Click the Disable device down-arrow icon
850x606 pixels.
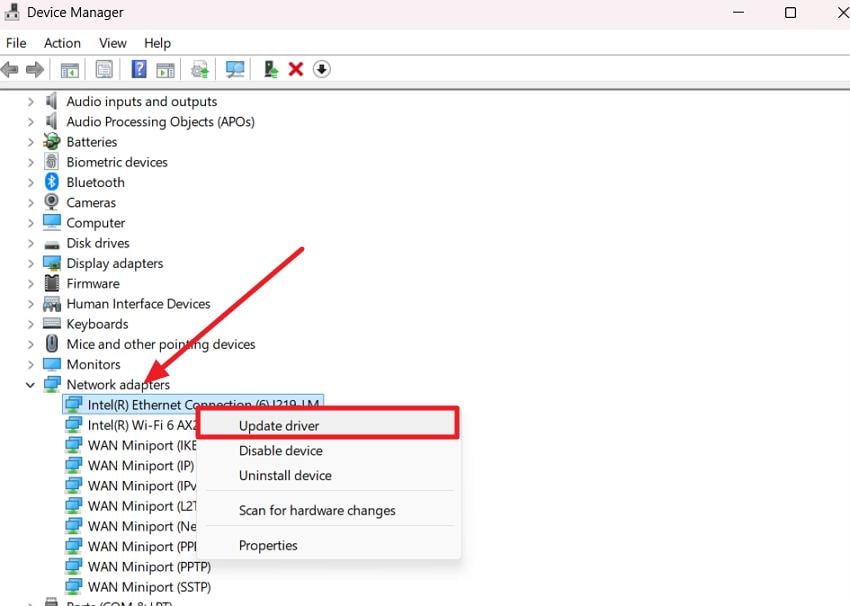tap(322, 68)
